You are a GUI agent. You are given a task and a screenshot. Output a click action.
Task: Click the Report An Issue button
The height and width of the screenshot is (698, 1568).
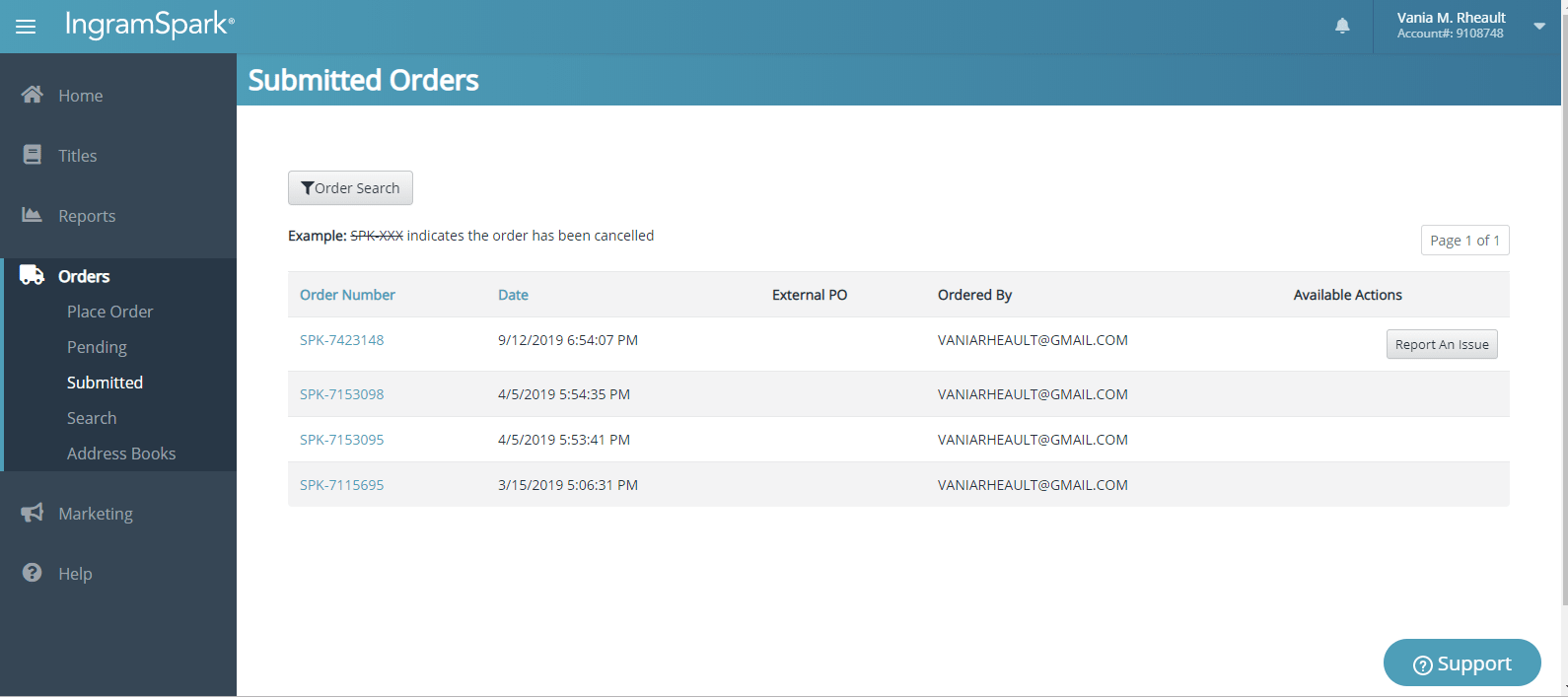tap(1441, 344)
